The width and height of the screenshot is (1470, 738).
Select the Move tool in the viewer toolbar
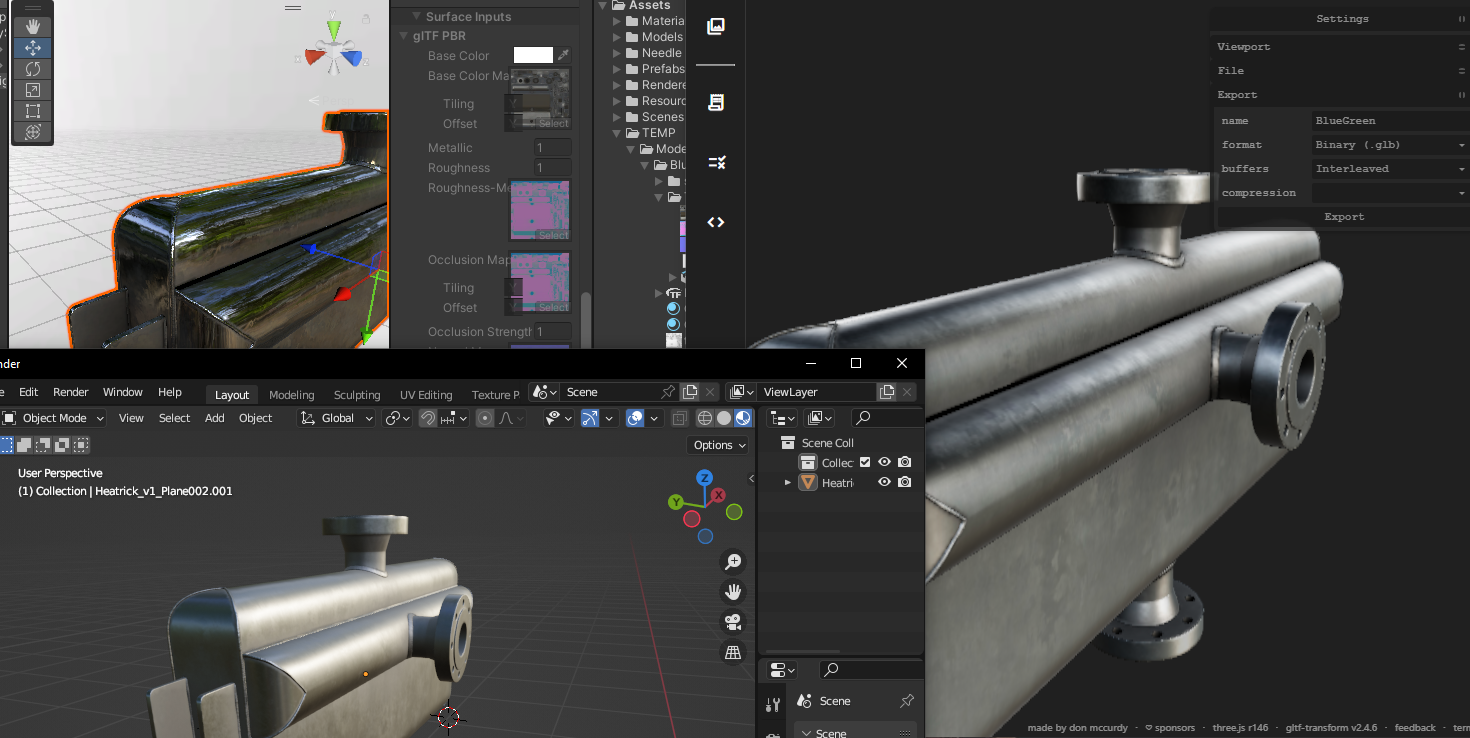coord(32,47)
